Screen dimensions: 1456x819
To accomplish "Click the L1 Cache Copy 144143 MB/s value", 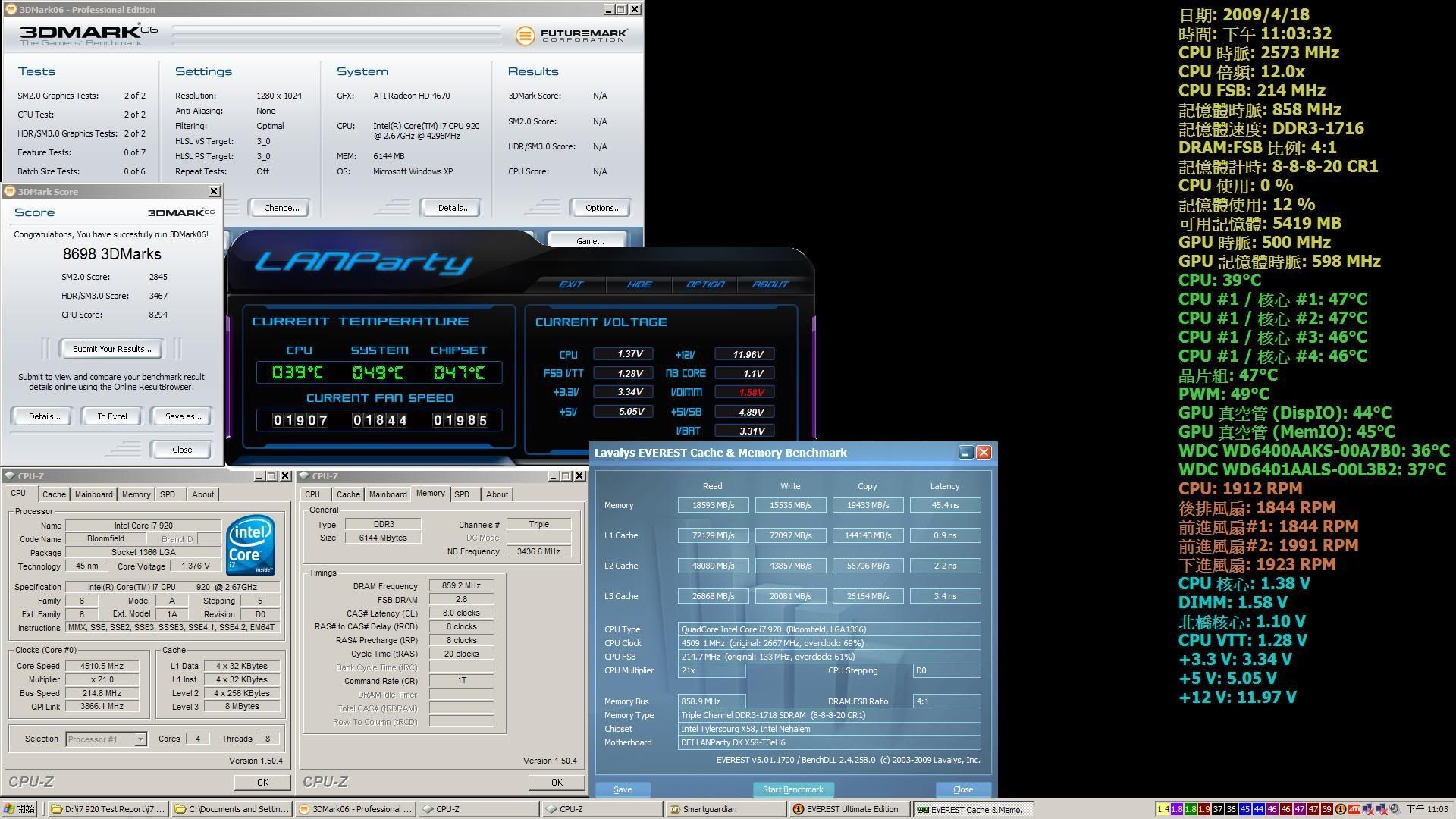I will click(x=868, y=535).
